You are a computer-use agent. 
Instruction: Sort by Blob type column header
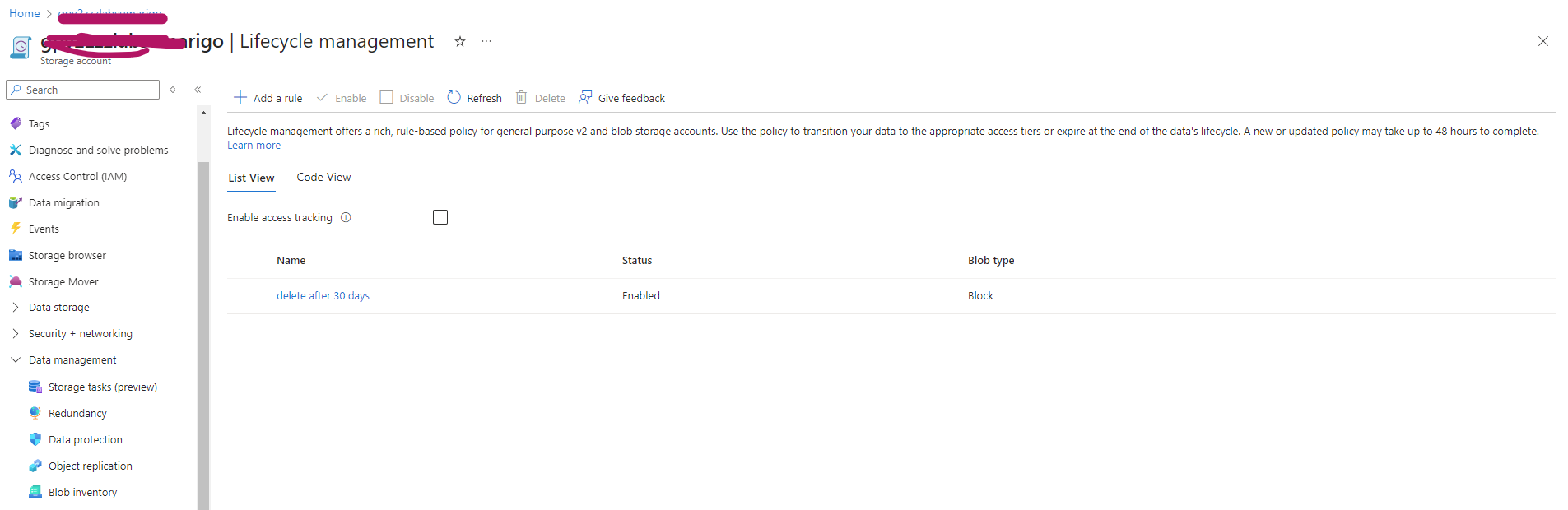pos(991,260)
